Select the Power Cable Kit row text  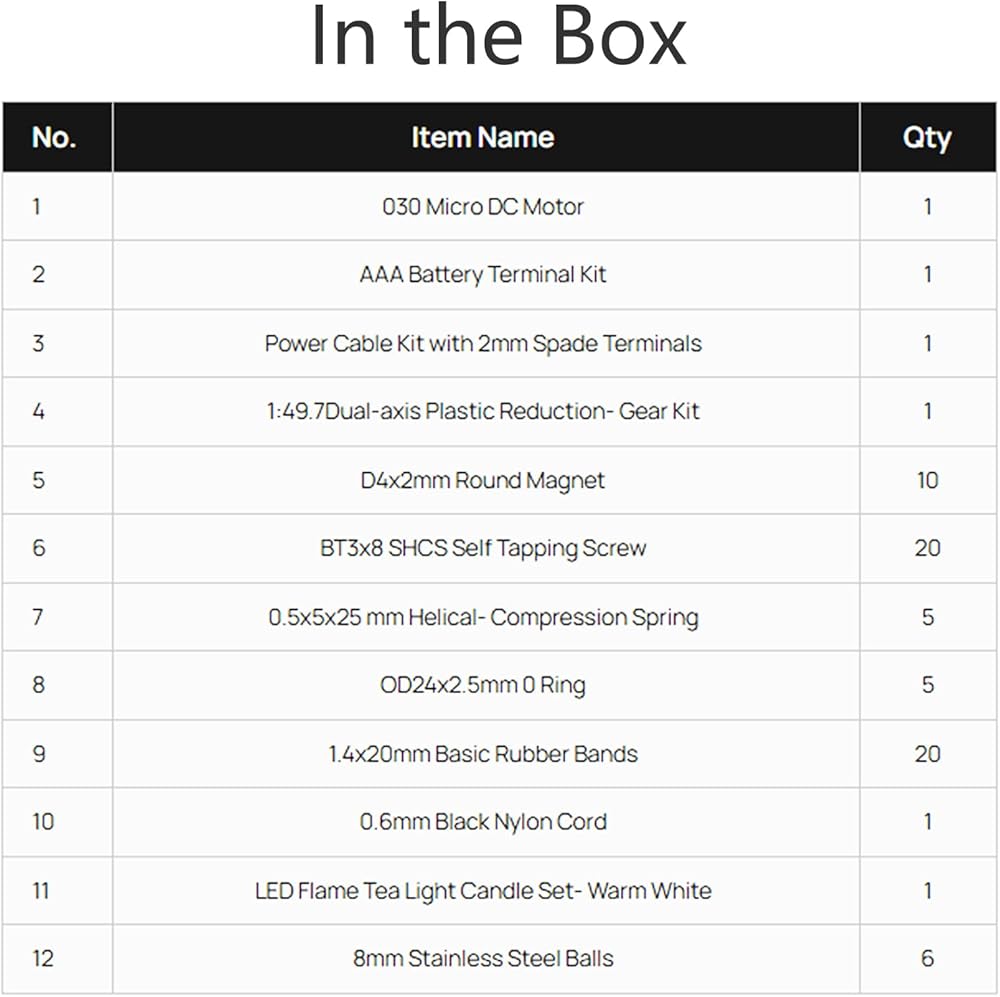[x=483, y=344]
